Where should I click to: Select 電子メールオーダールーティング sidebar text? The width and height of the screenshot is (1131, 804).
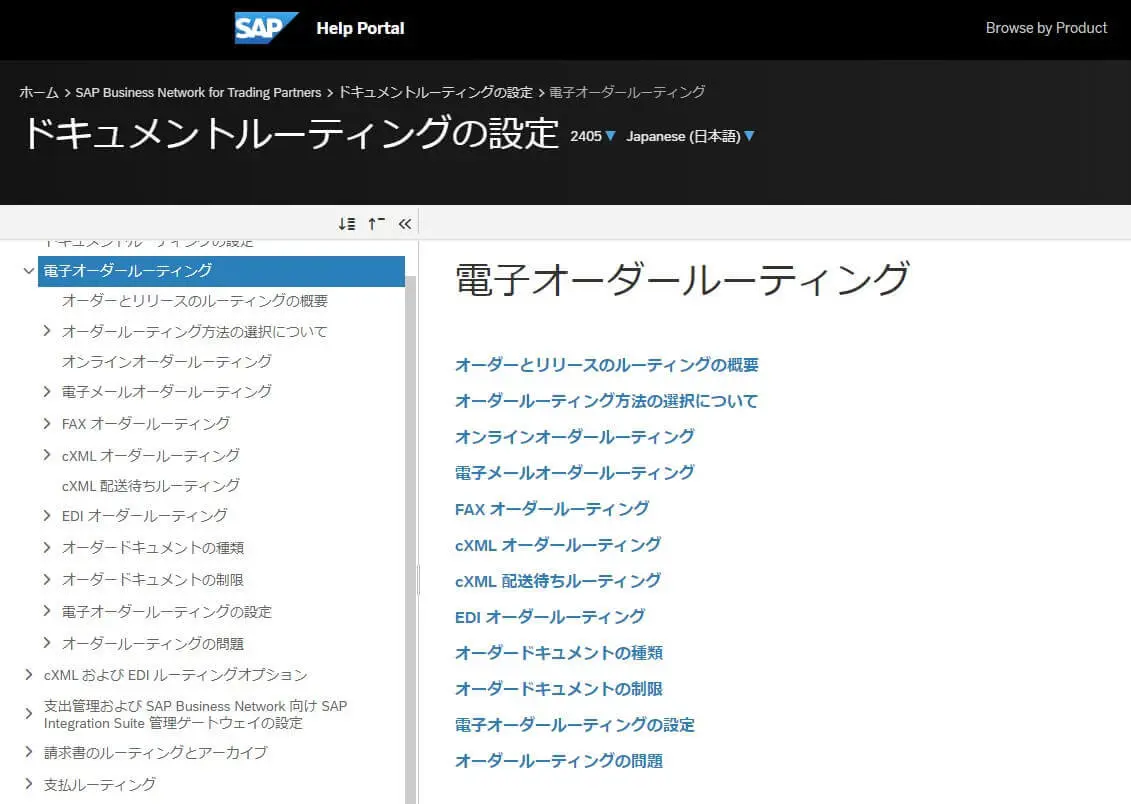[x=167, y=392]
